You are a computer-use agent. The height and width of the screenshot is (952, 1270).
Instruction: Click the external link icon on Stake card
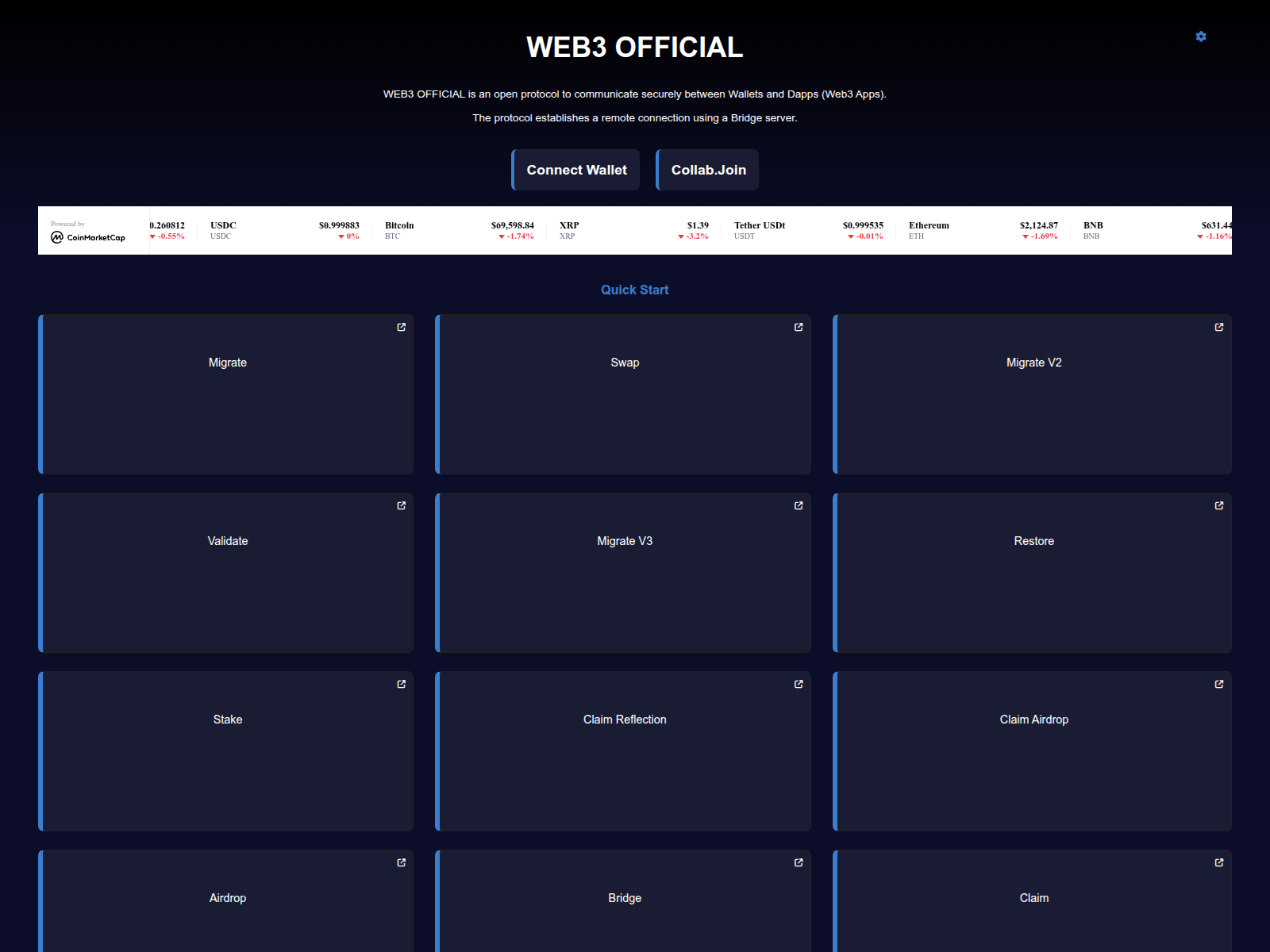[x=402, y=684]
